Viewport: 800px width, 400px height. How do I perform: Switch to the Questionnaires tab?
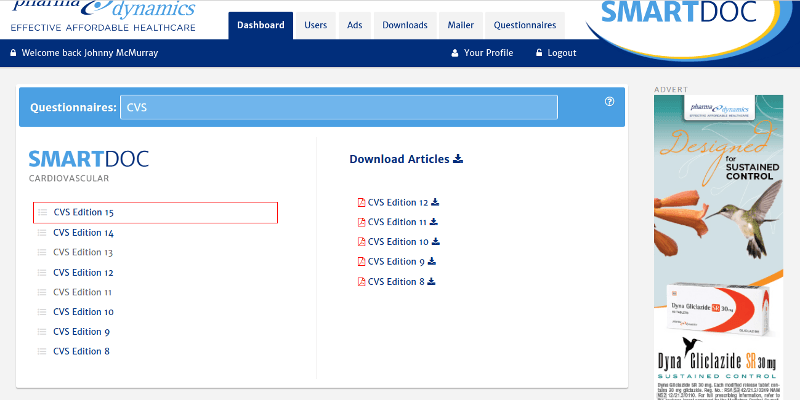(x=524, y=25)
